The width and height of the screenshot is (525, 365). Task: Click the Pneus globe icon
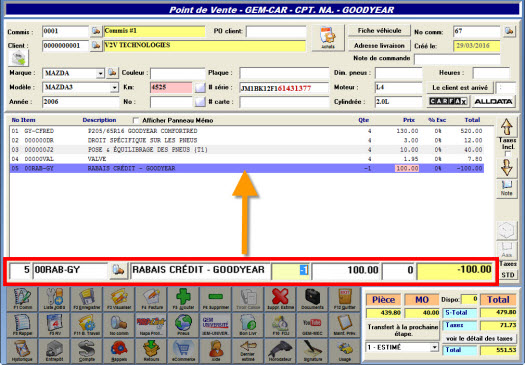pos(183,325)
